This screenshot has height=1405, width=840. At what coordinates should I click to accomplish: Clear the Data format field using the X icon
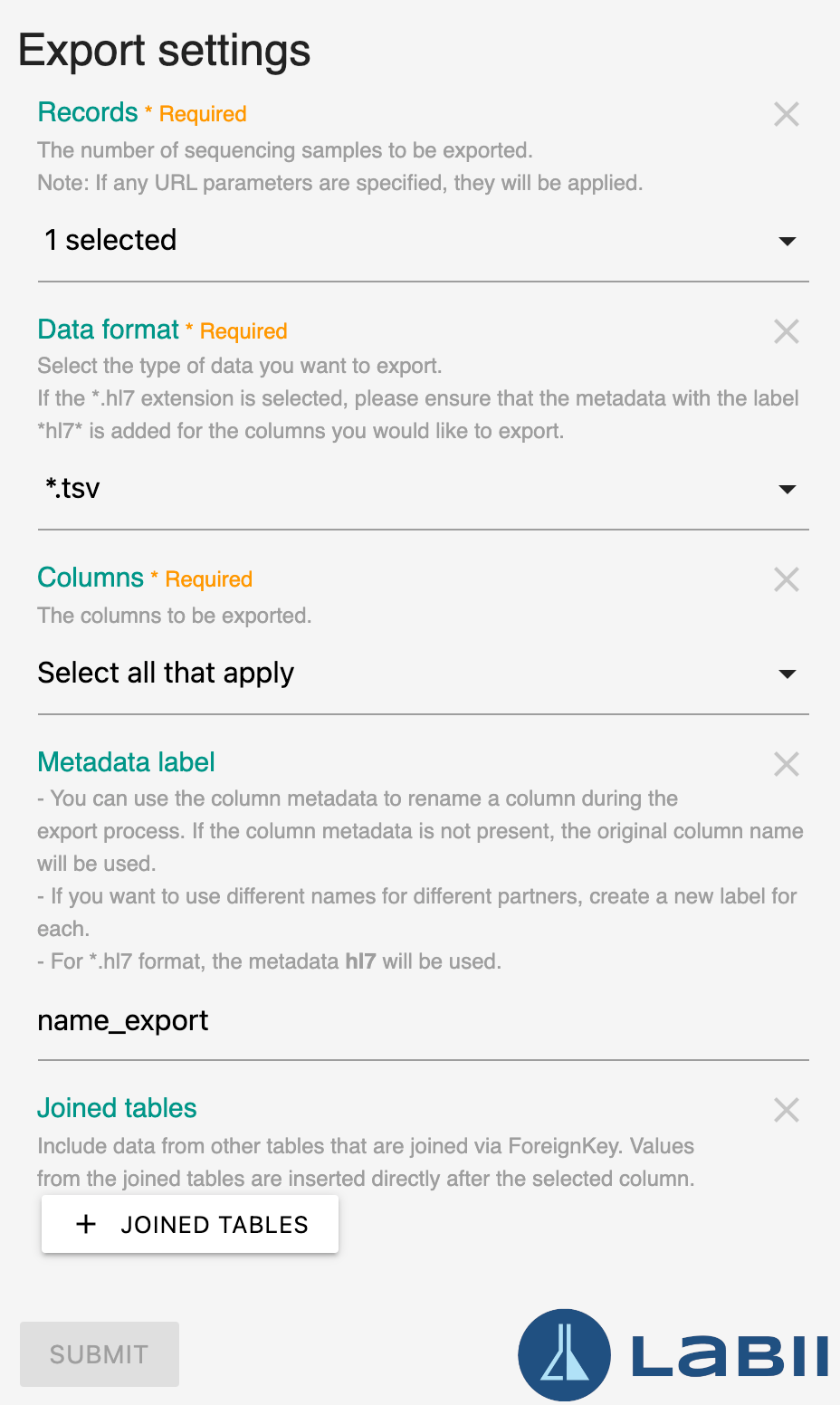787,331
